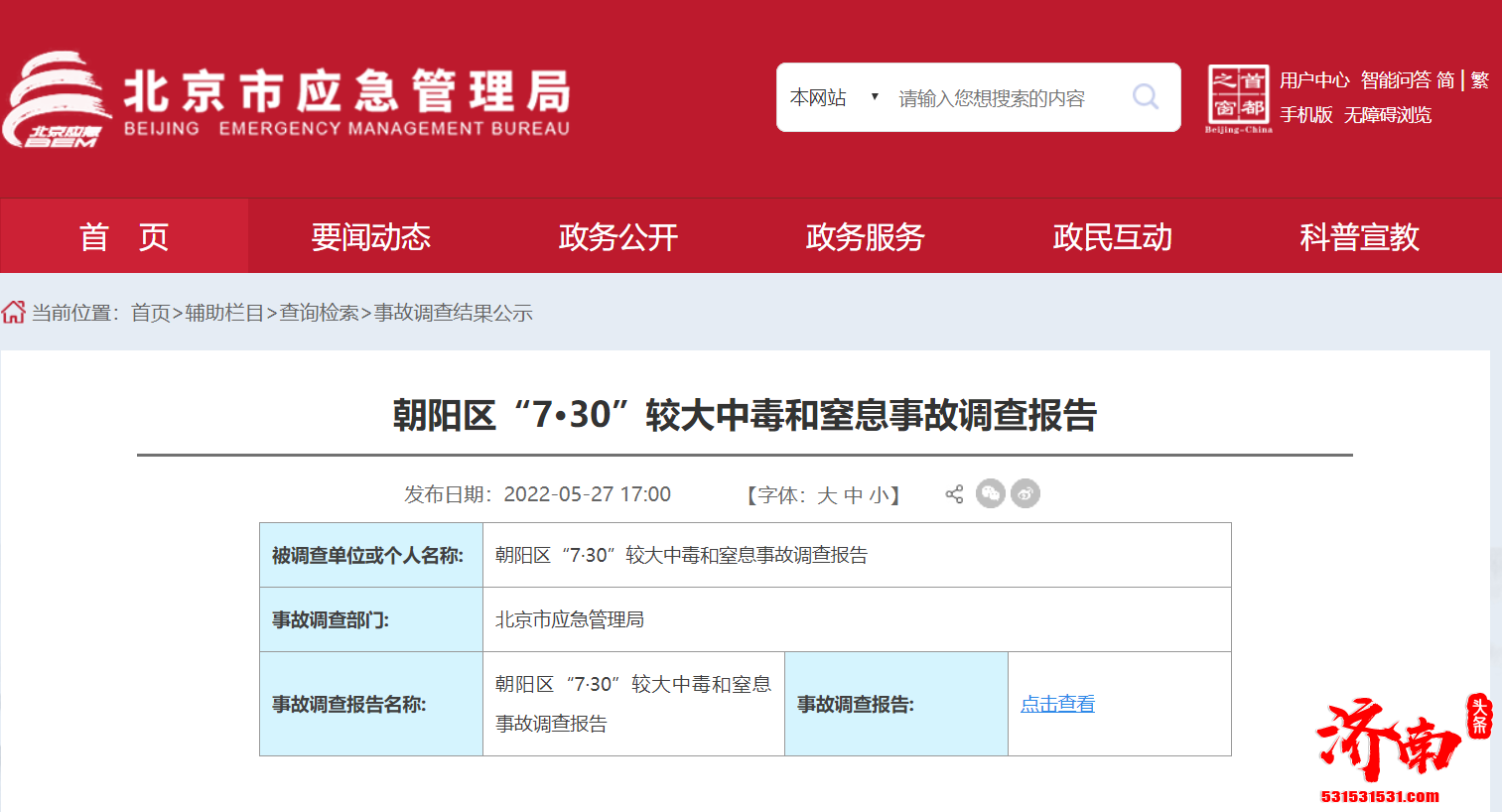Click the home icon in breadcrumb
Image resolution: width=1502 pixels, height=812 pixels.
coord(14,313)
